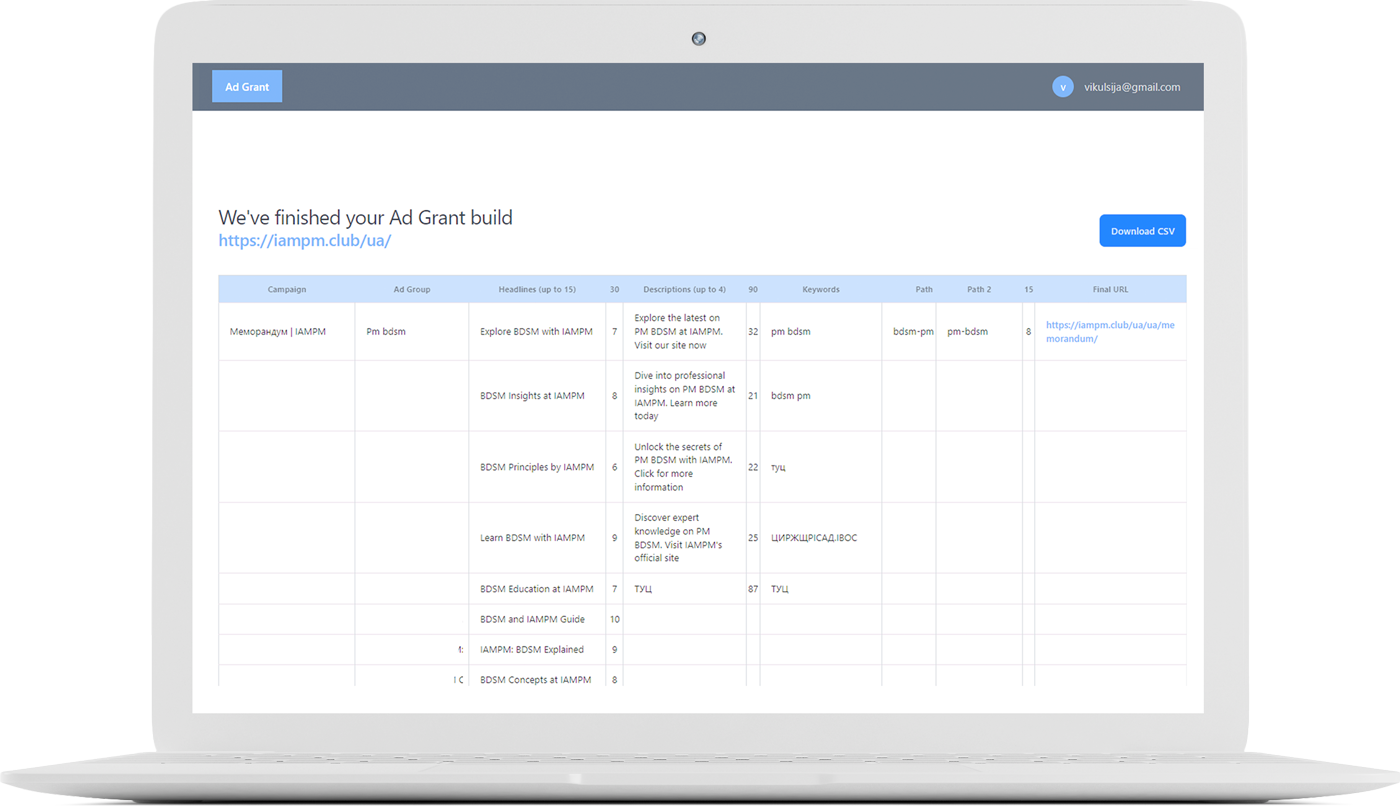The image size is (1400, 806).
Task: Select the 'BDSM and IAMPM Guide' headline
Action: pos(532,619)
